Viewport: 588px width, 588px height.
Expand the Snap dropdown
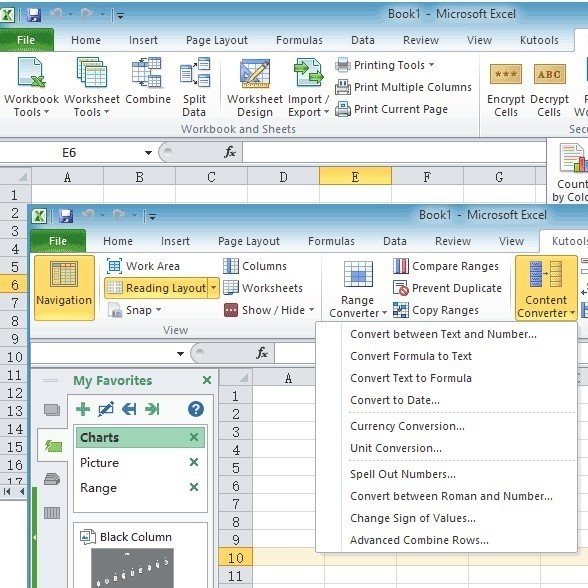click(x=158, y=310)
